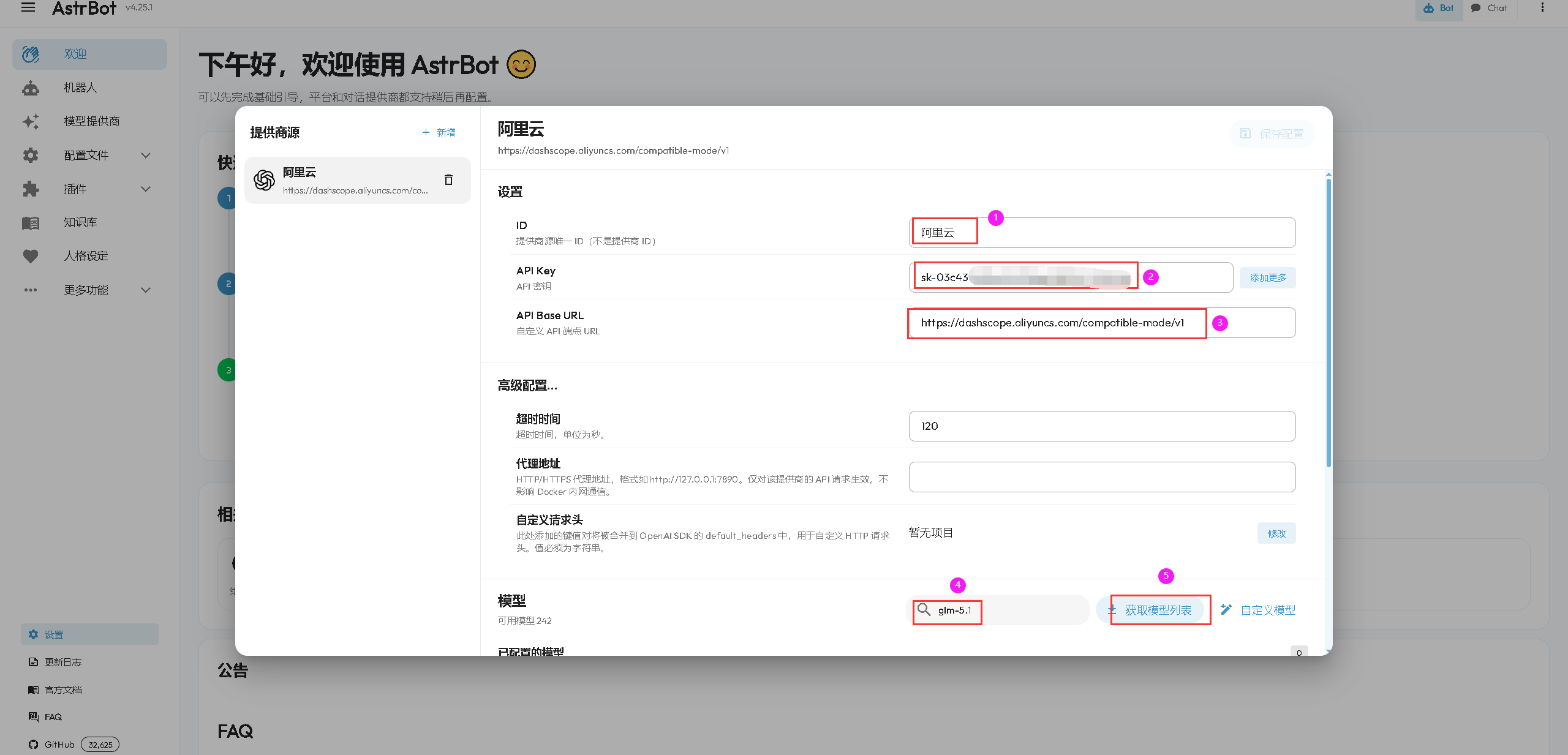Click the 人格设定 heart icon

pyautogui.click(x=31, y=257)
